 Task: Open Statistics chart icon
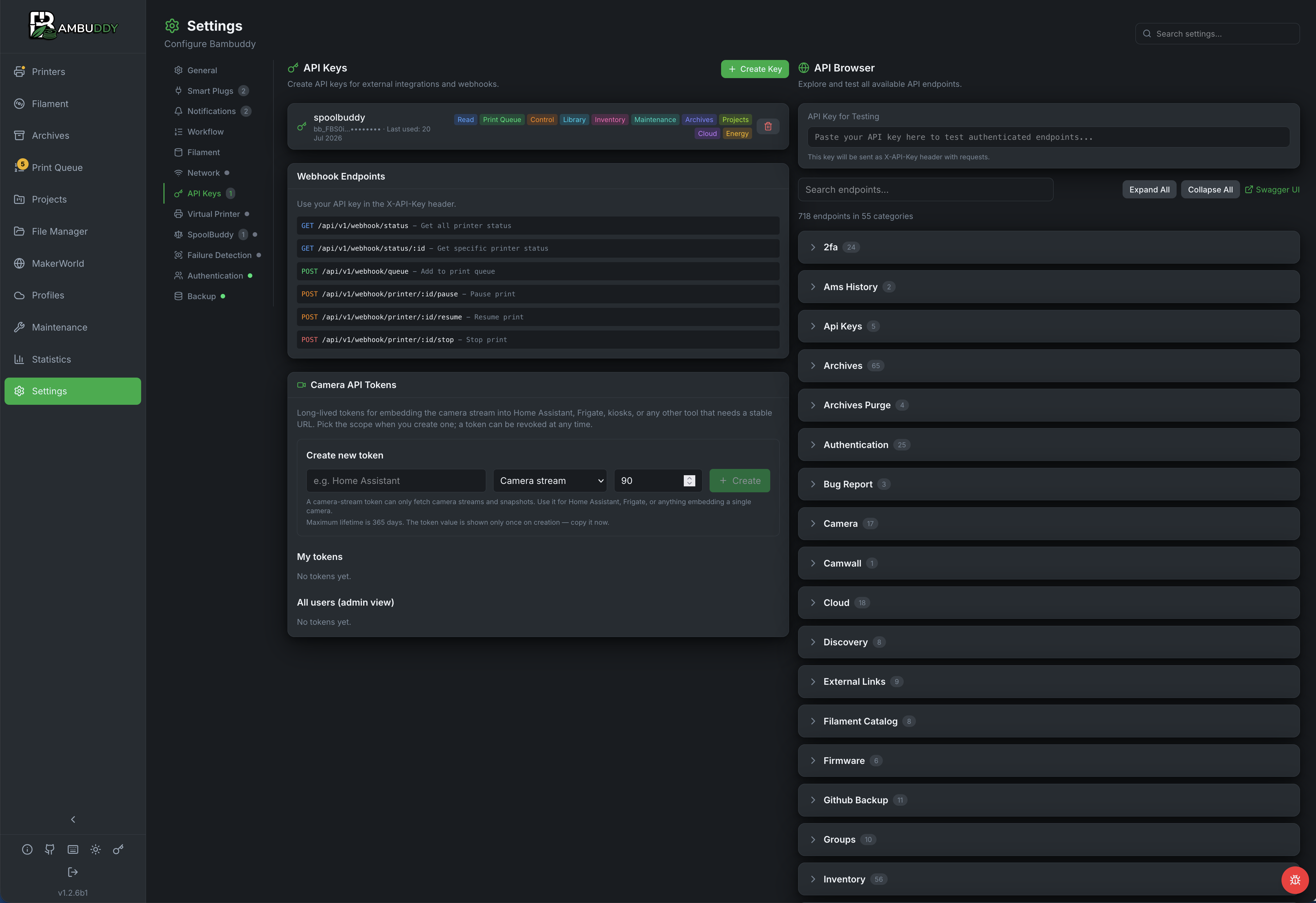point(19,359)
